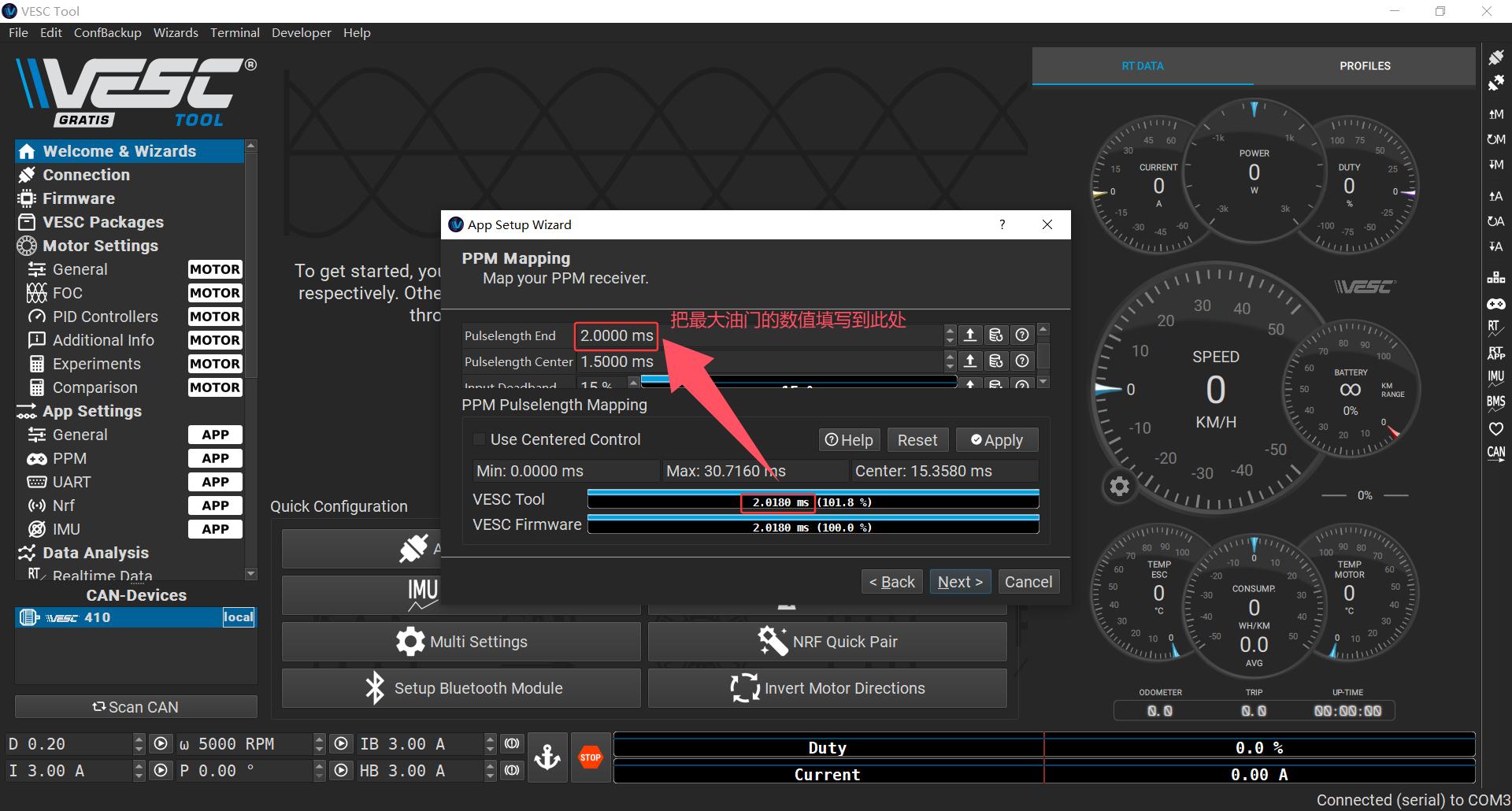This screenshot has height=811, width=1512.
Task: Click upload icon for Pulselength End
Action: coord(970,335)
